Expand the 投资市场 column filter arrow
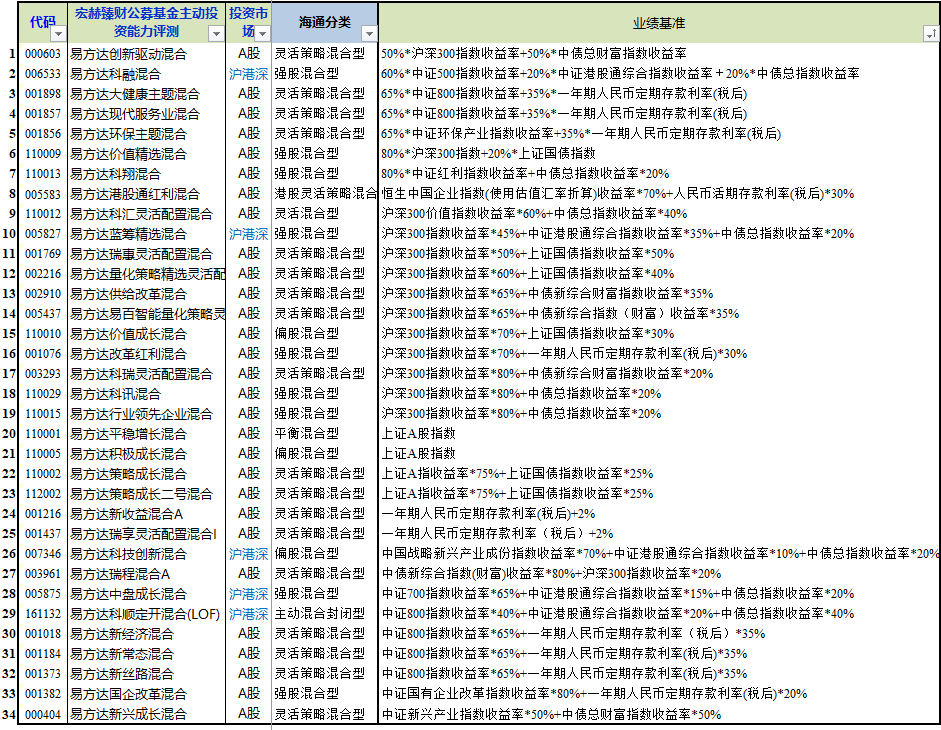The width and height of the screenshot is (941, 730). coord(262,34)
